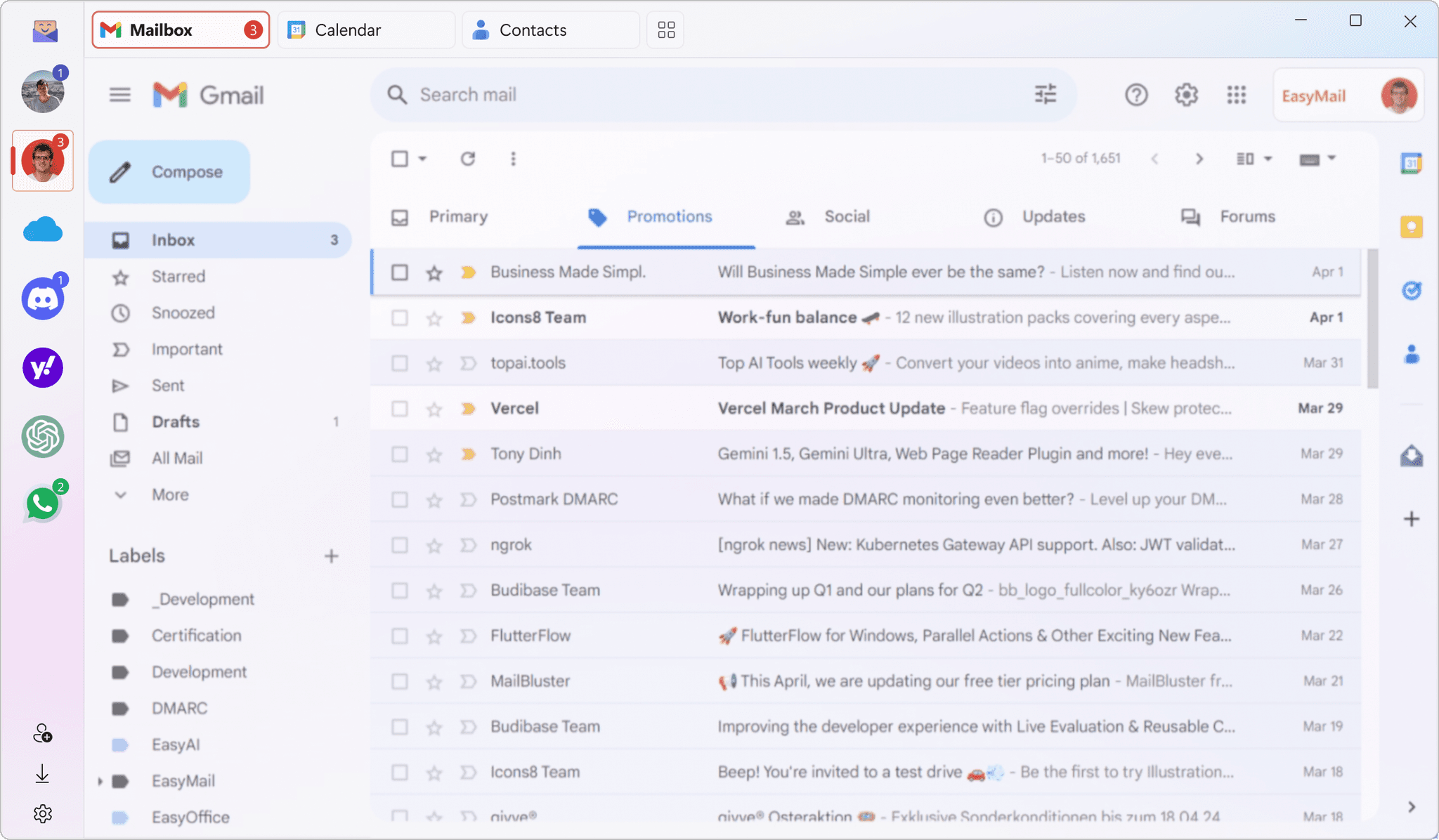Open Google Keep side panel icon
The width and height of the screenshot is (1439, 840).
point(1411,227)
